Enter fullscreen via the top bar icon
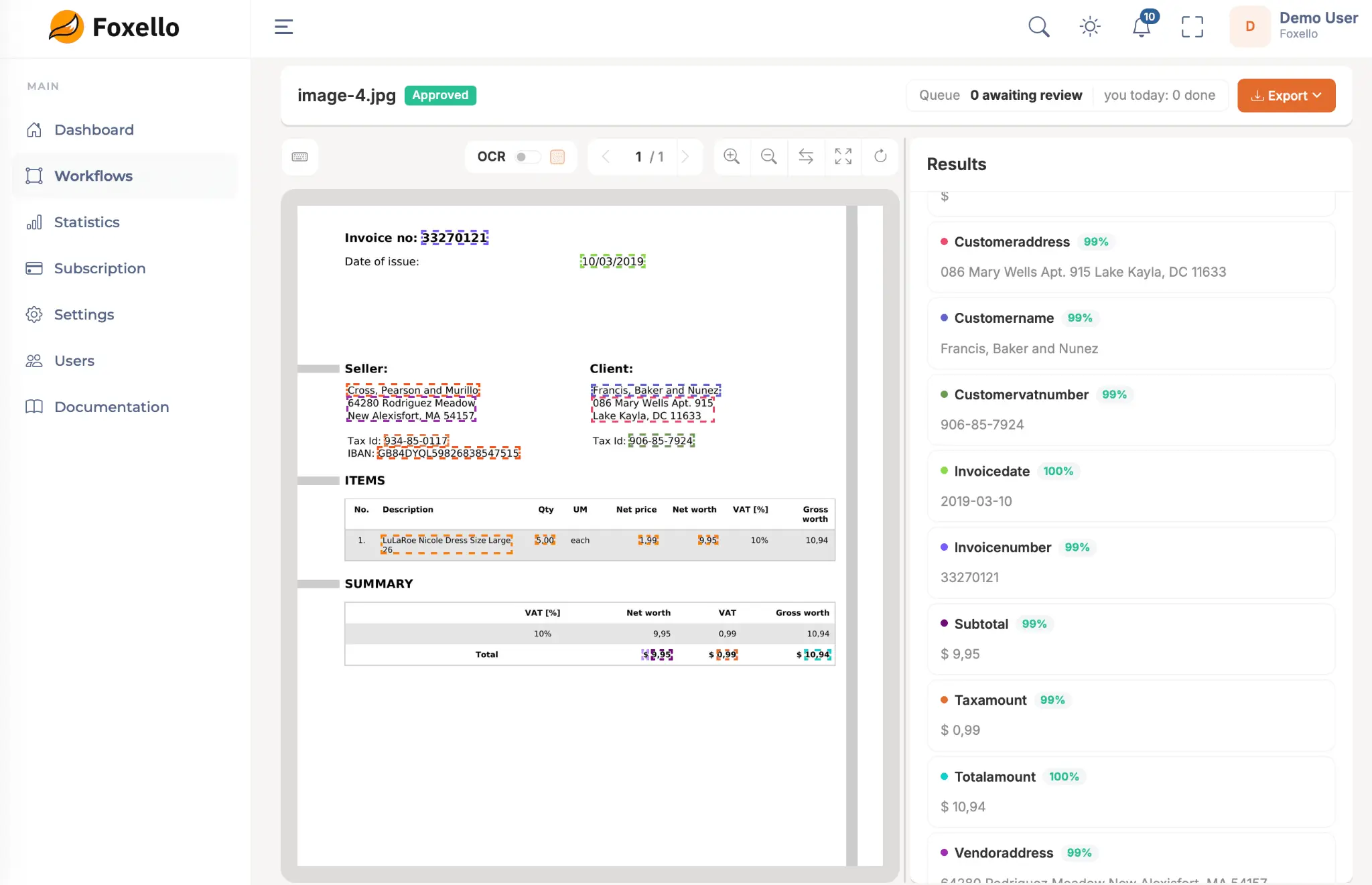The height and width of the screenshot is (885, 1372). point(1192,27)
